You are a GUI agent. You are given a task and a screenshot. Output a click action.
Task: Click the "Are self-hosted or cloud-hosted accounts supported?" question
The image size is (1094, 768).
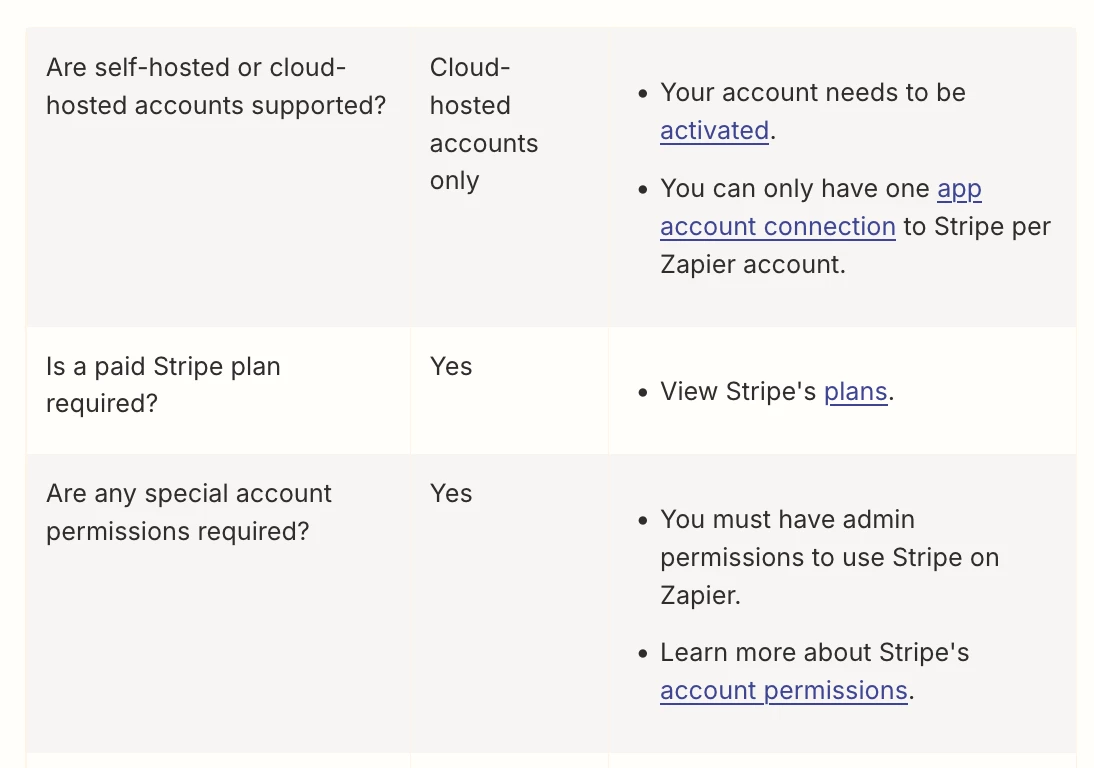tap(216, 86)
